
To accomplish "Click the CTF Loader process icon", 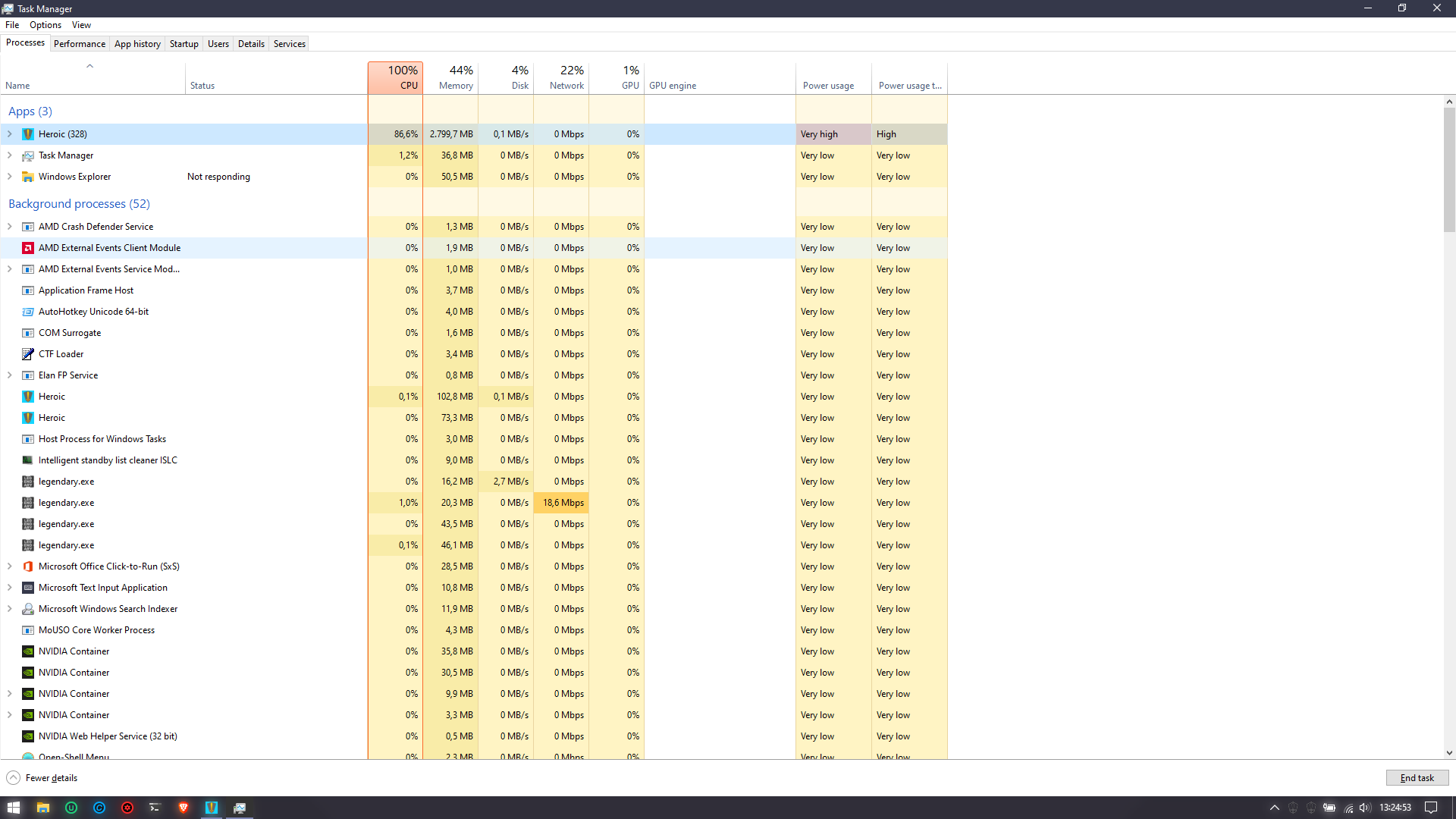I will [27, 354].
